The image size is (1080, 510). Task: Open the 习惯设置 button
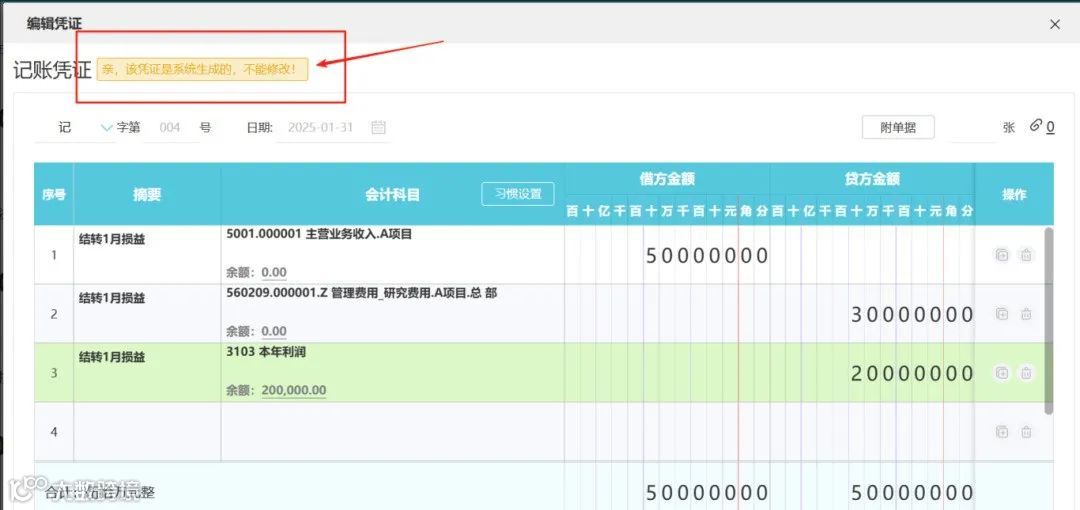point(518,194)
